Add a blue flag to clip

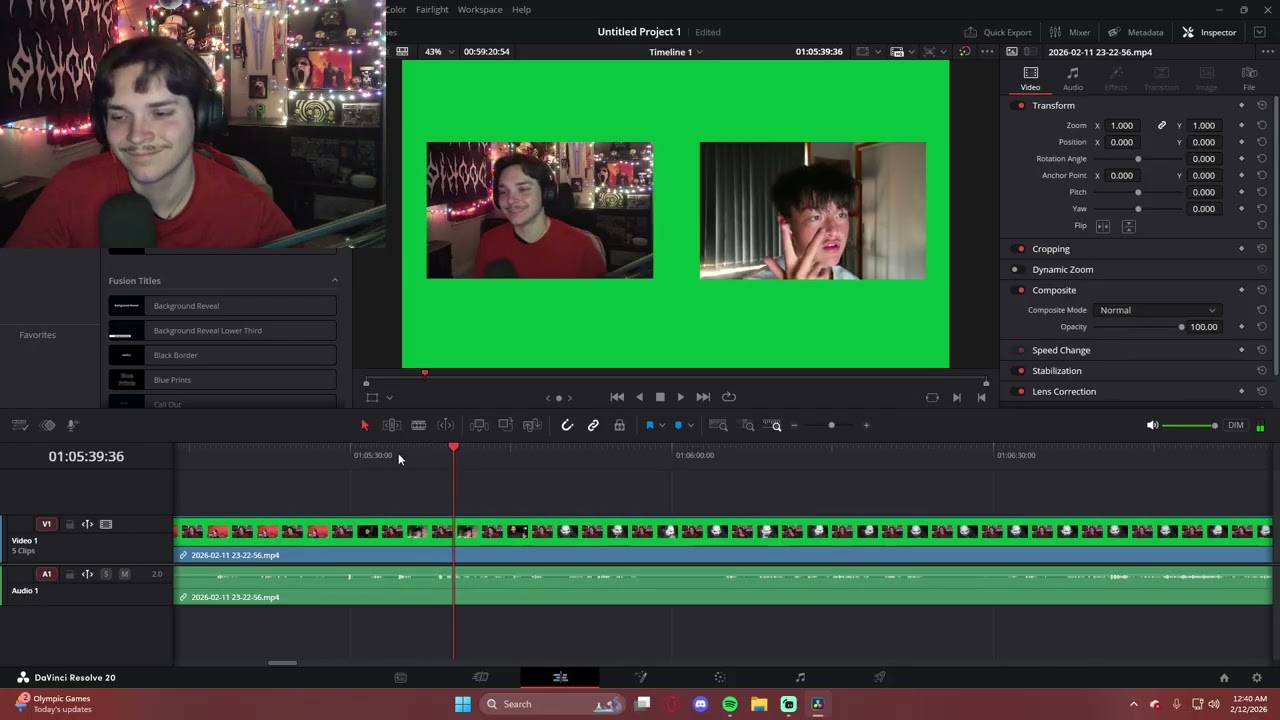click(x=650, y=425)
